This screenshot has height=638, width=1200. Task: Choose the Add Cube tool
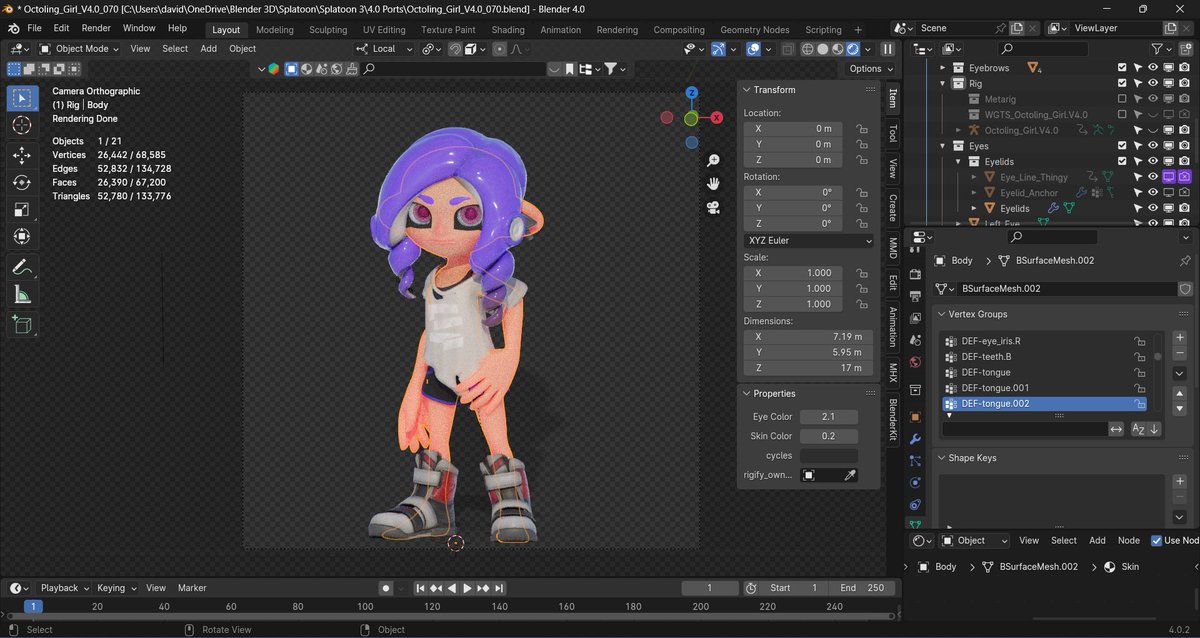tap(22, 324)
